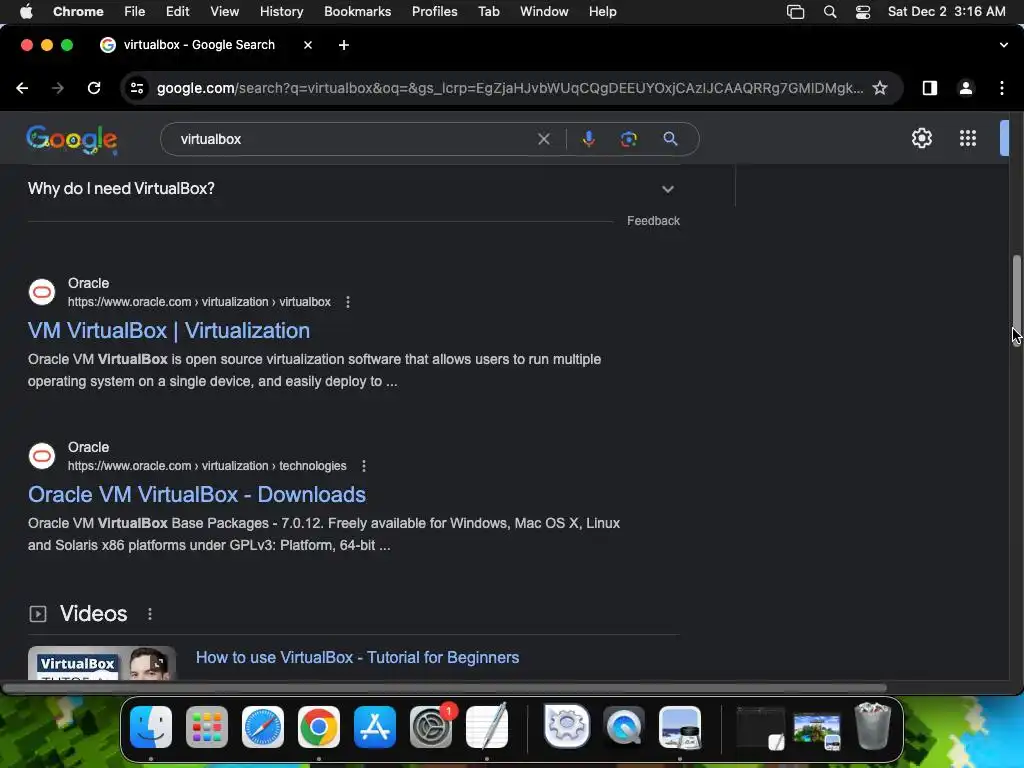
Task: Open the Help menu
Action: coord(602,11)
